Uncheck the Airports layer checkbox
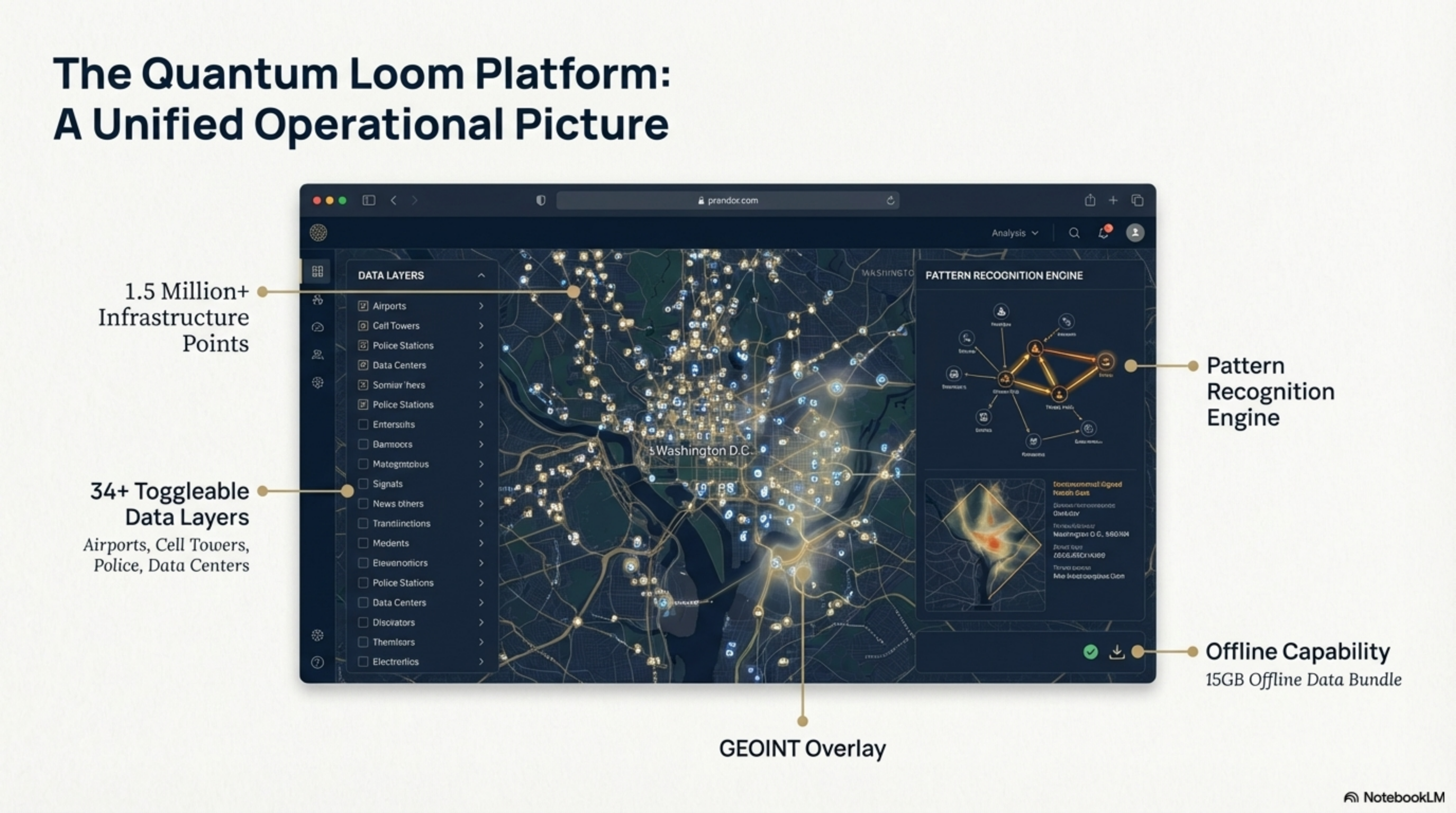1456x813 pixels. click(x=363, y=306)
